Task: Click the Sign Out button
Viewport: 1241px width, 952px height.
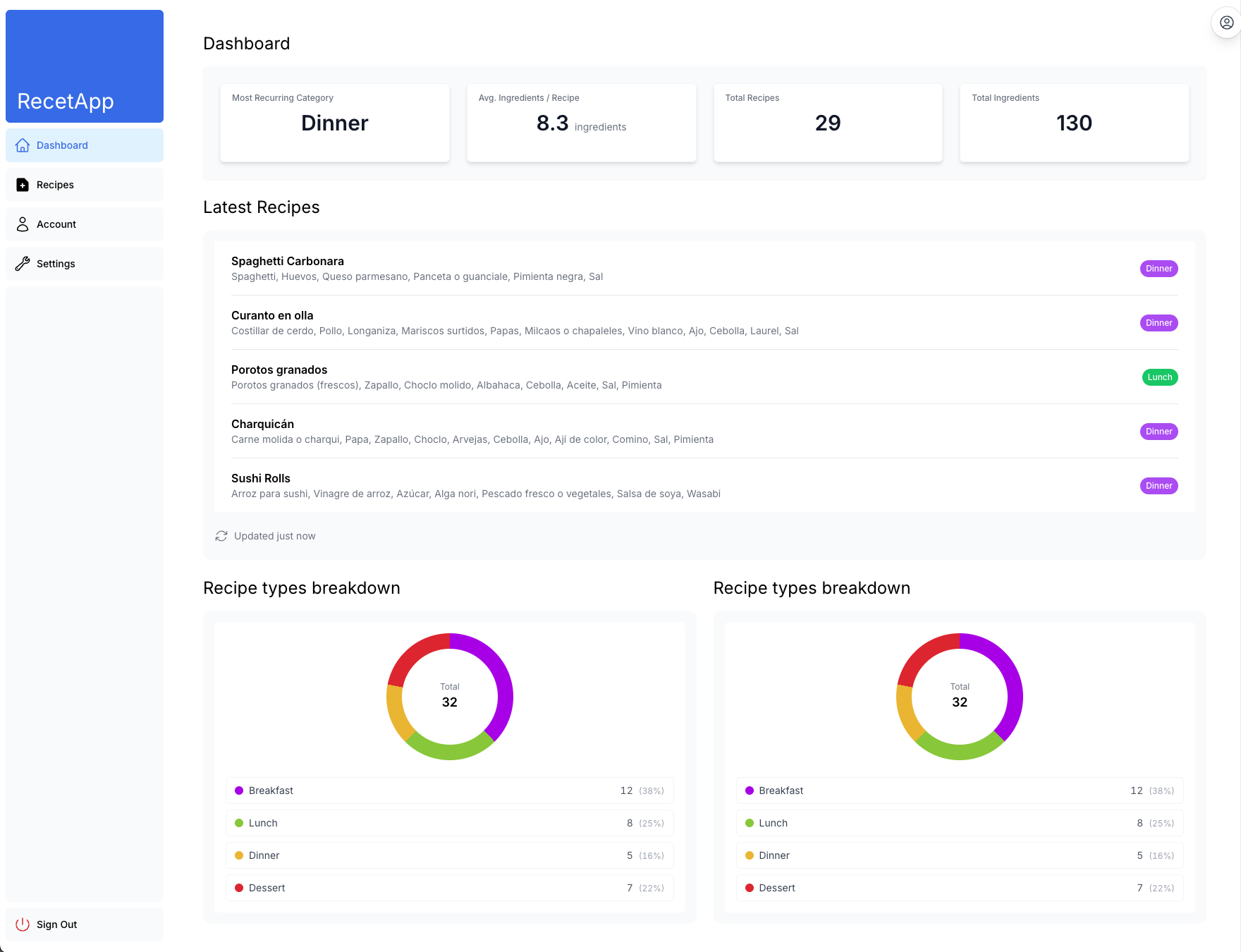Action: coord(85,924)
